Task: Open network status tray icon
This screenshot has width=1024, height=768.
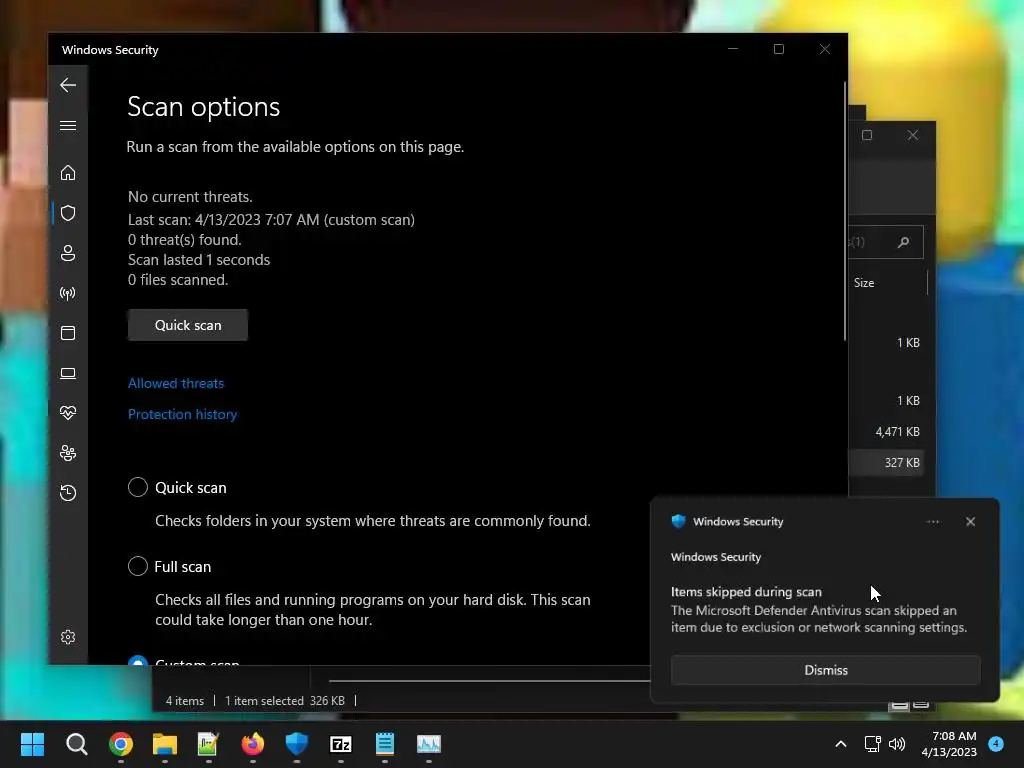Action: (872, 744)
